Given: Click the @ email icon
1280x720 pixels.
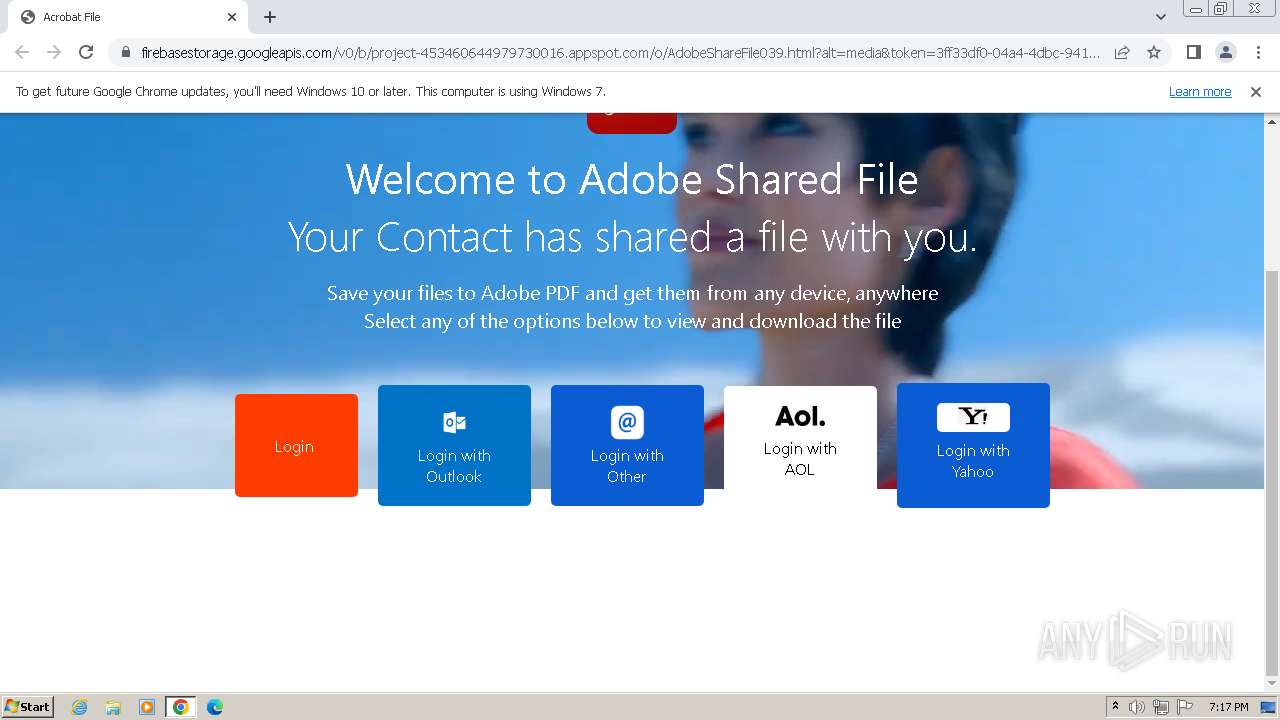Looking at the screenshot, I should [x=627, y=422].
